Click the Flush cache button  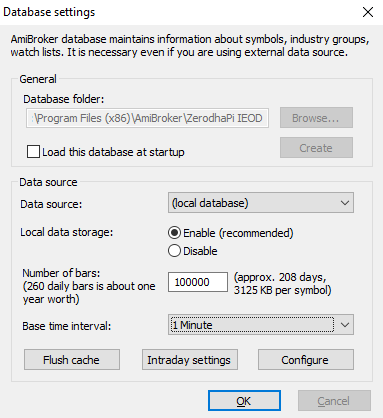coord(72,360)
